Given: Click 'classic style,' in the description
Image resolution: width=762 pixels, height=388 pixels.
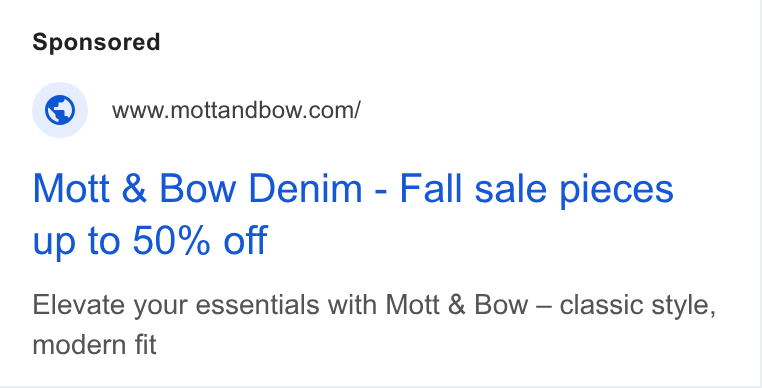Looking at the screenshot, I should (x=638, y=306).
